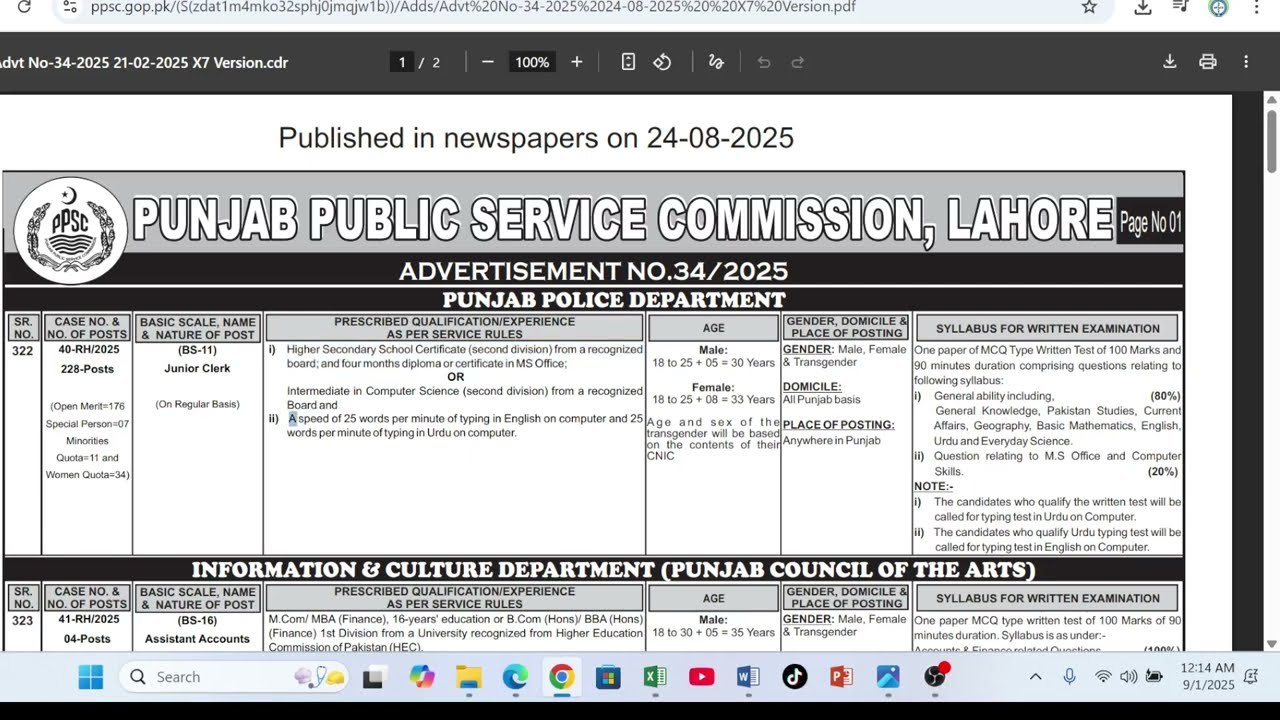Open Chrome's three-dot browser menu
The width and height of the screenshot is (1280, 720).
click(x=1256, y=7)
